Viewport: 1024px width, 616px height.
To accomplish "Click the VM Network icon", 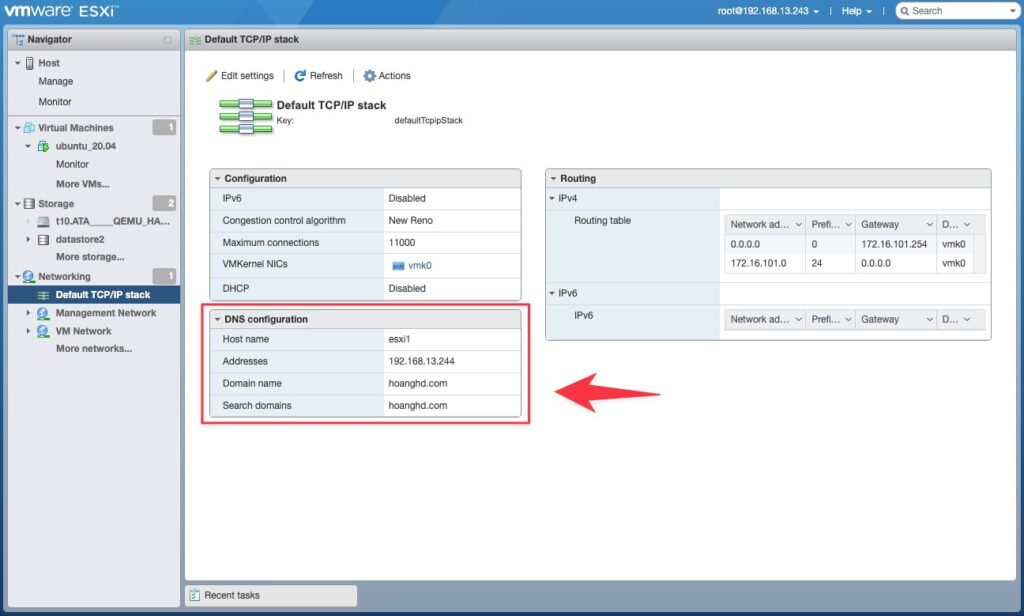I will coord(43,331).
